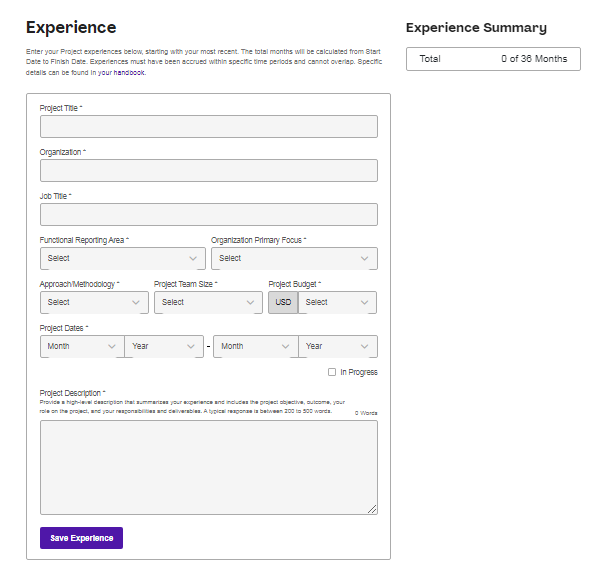600x576 pixels.
Task: Click inside the Project Description textarea
Action: pos(208,467)
